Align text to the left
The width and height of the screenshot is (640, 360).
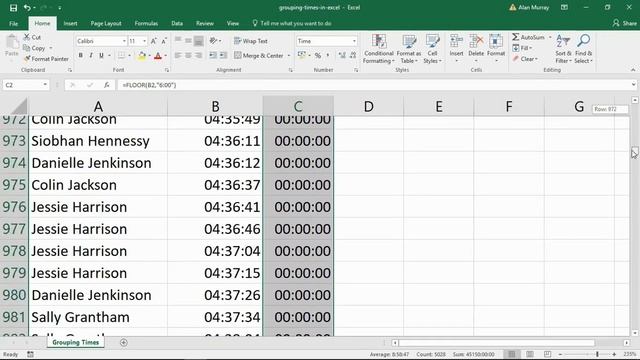click(x=178, y=55)
